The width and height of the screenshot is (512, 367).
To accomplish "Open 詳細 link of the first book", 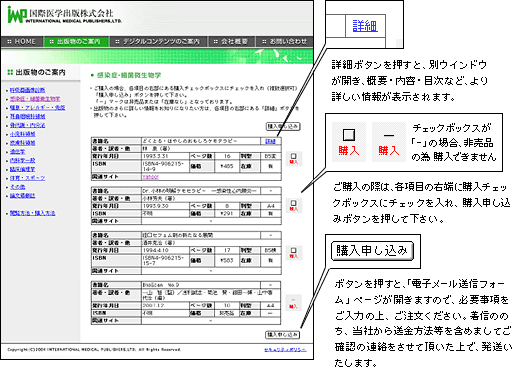I will pos(270,141).
